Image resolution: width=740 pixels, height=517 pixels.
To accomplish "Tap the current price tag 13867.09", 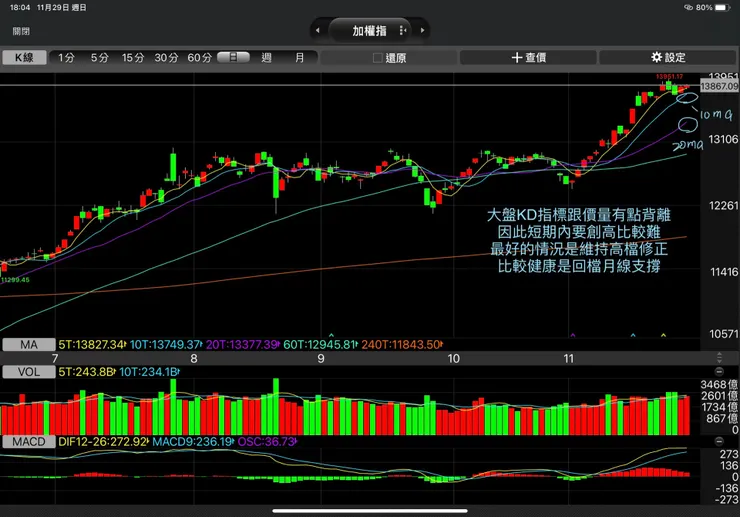I will (719, 86).
